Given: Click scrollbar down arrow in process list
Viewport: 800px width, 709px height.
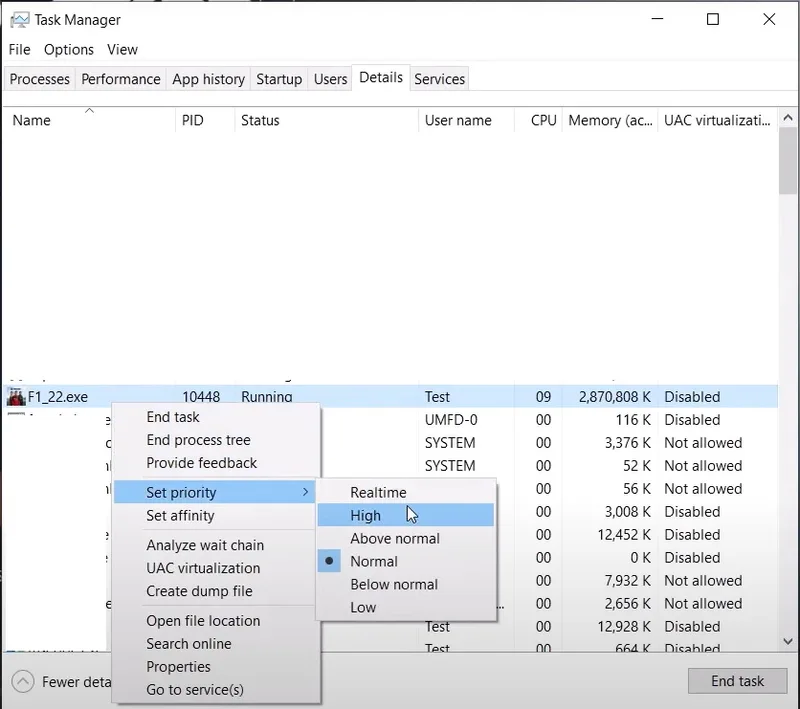Looking at the screenshot, I should [788, 641].
